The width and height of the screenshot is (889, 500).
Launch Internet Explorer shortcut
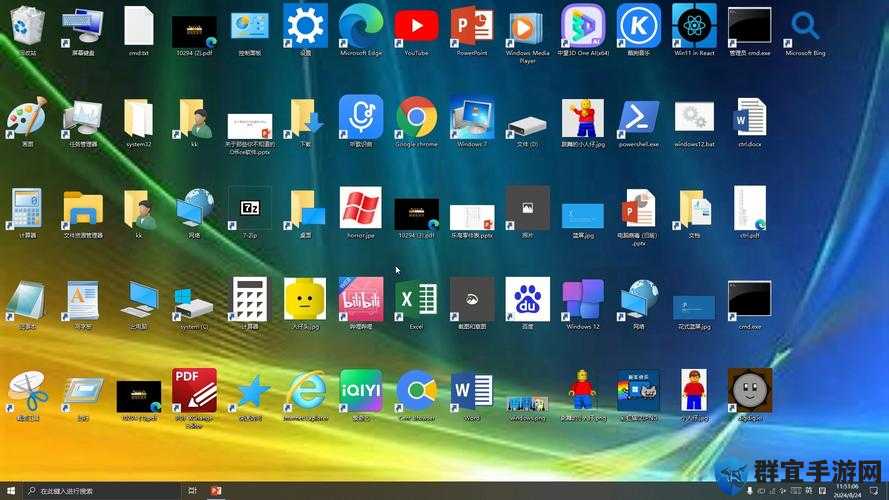306,391
